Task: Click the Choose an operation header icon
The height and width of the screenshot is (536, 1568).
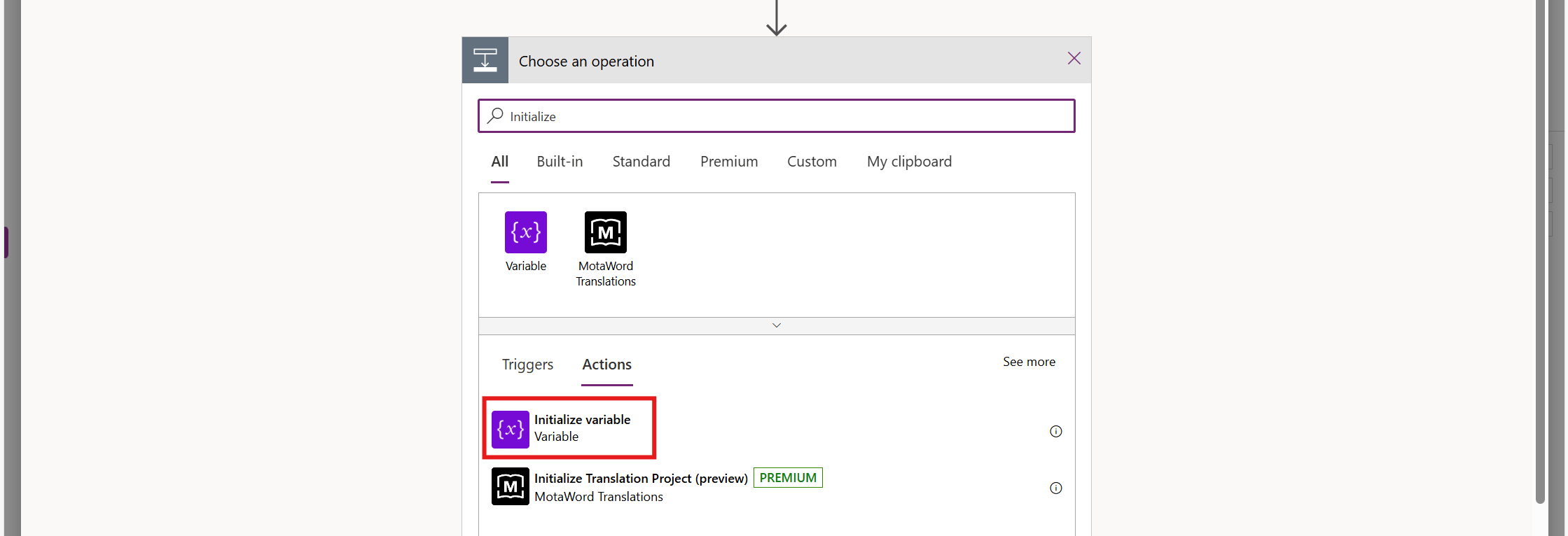Action: (x=485, y=60)
